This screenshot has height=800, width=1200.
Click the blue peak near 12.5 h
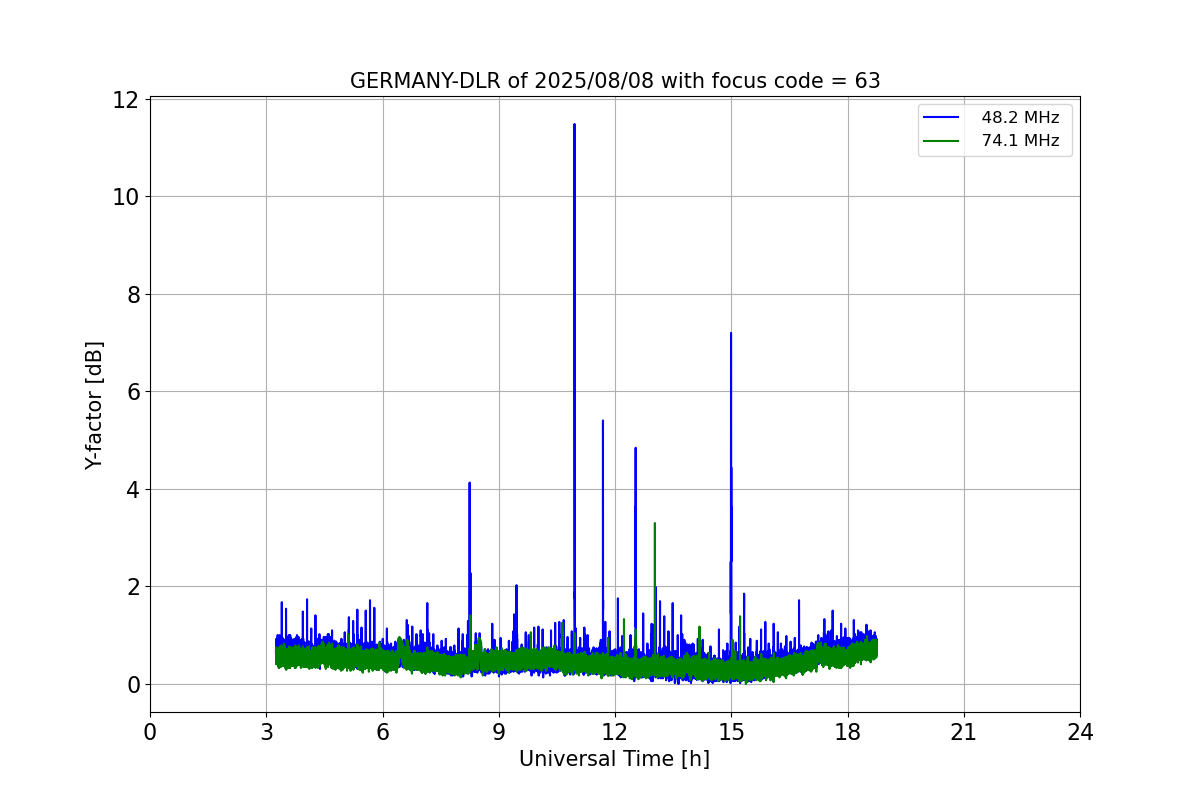click(635, 449)
